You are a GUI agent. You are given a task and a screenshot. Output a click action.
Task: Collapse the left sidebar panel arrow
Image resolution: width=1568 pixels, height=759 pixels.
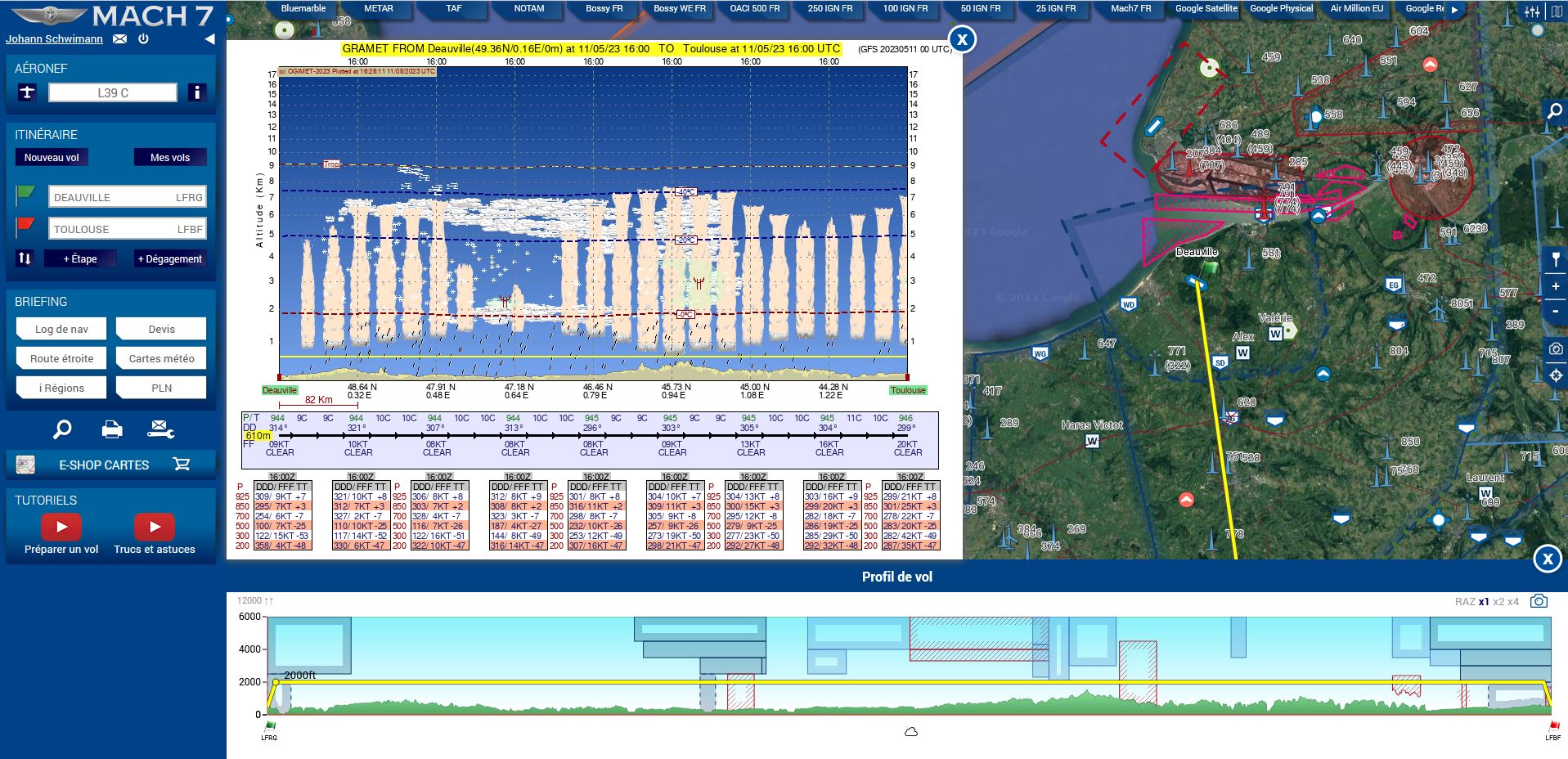coord(209,39)
